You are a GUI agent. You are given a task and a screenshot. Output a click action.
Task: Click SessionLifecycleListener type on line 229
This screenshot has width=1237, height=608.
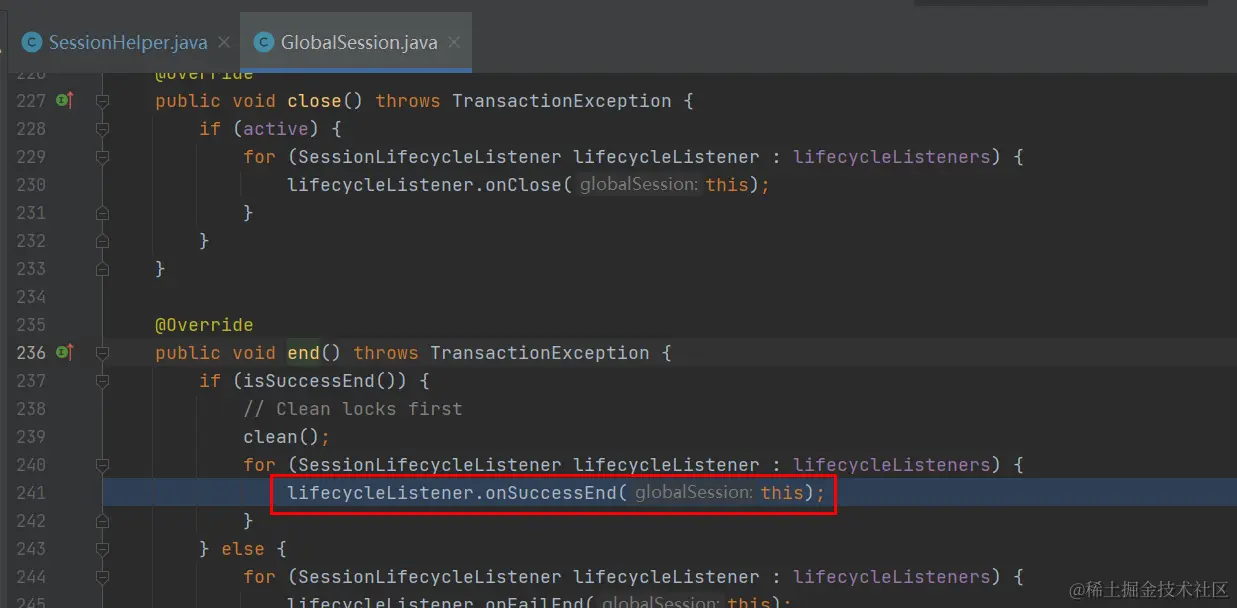430,157
